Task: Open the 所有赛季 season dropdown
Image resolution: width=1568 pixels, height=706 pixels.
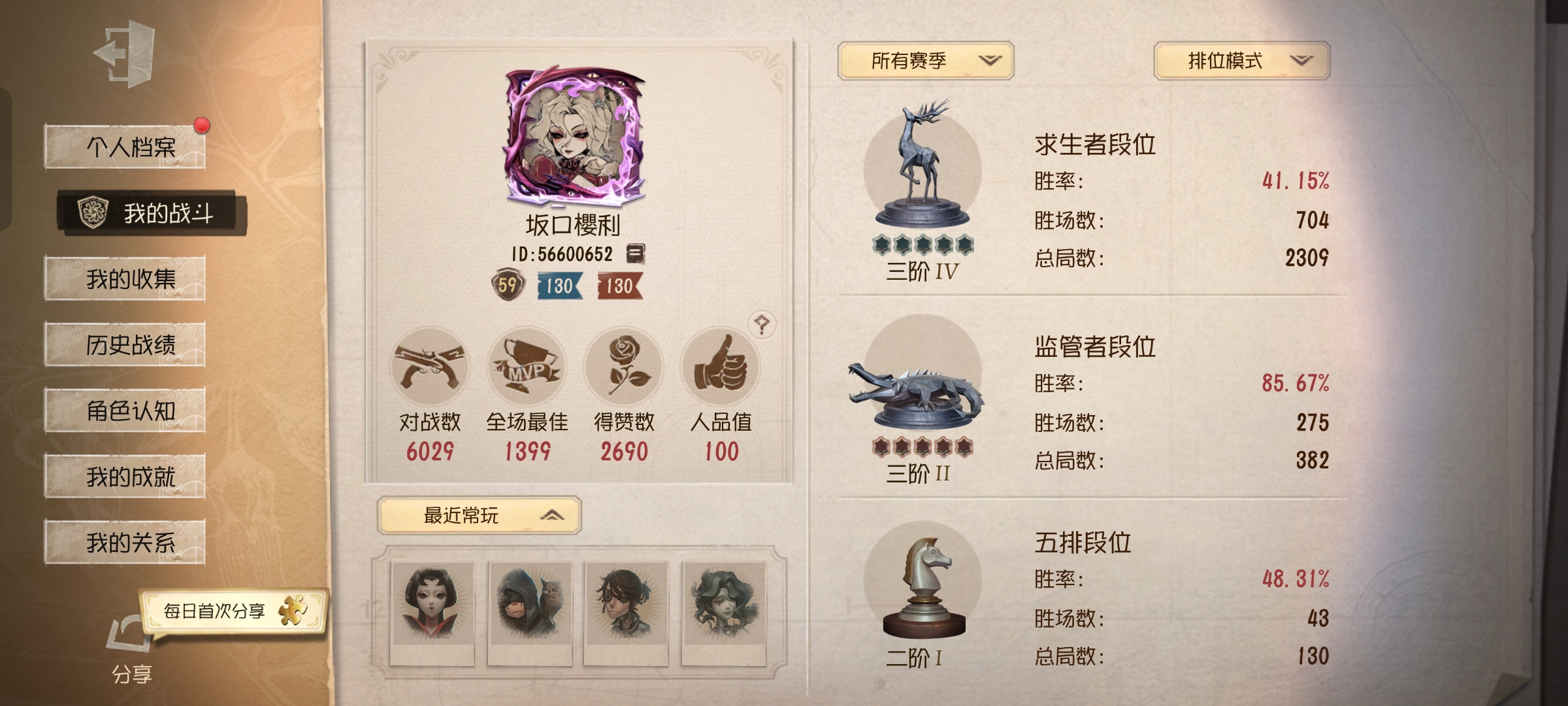Action: 926,61
